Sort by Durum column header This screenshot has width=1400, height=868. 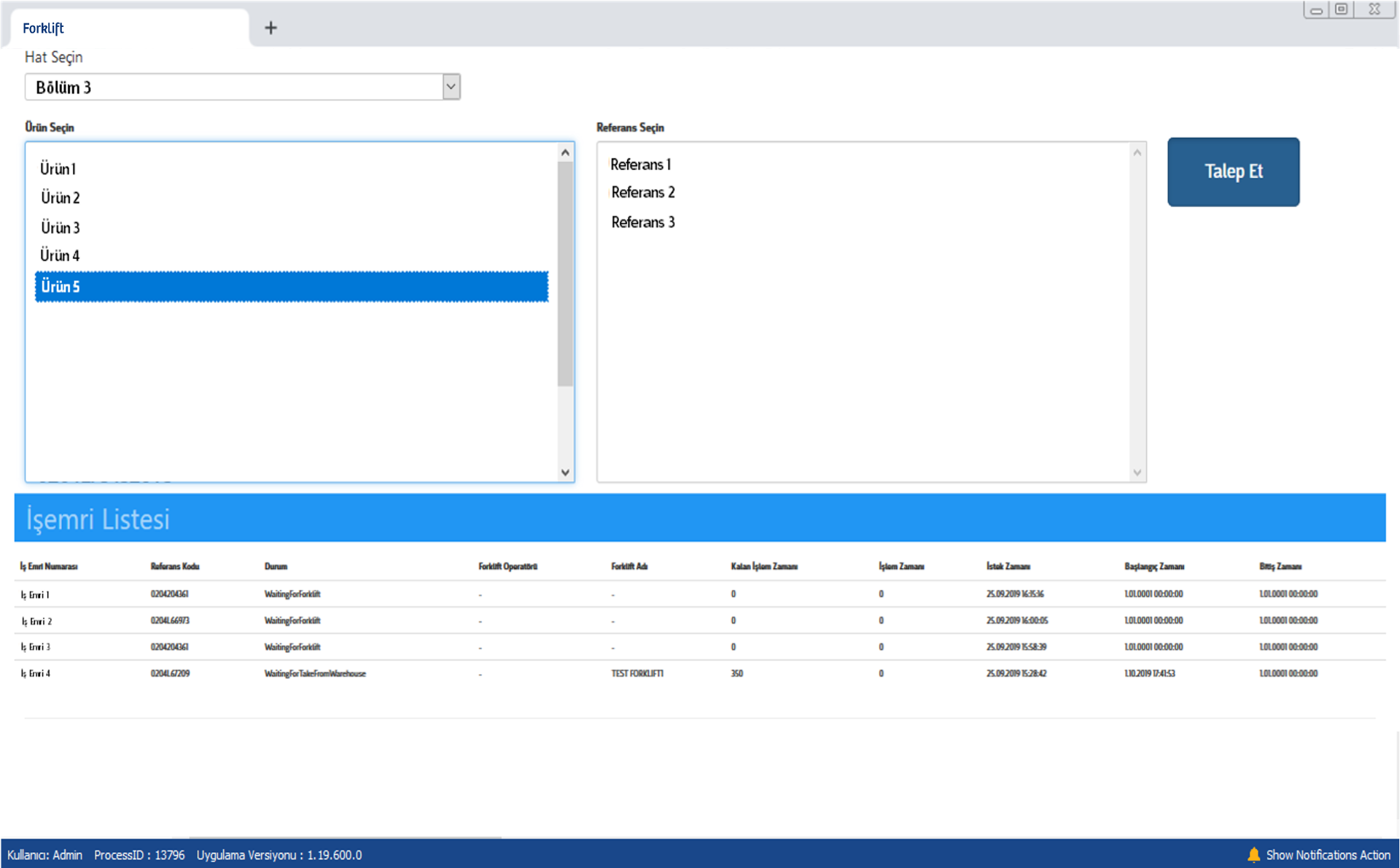click(x=276, y=566)
